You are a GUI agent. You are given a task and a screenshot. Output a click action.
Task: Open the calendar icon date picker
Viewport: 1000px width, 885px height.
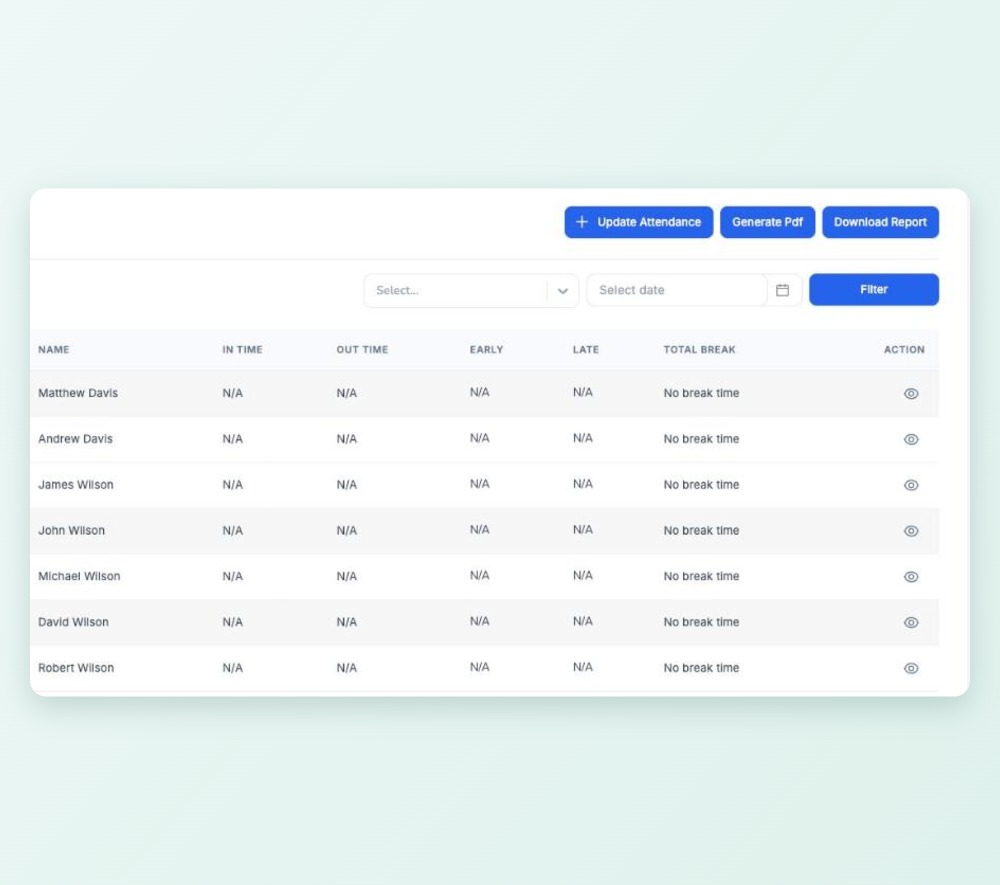click(783, 290)
